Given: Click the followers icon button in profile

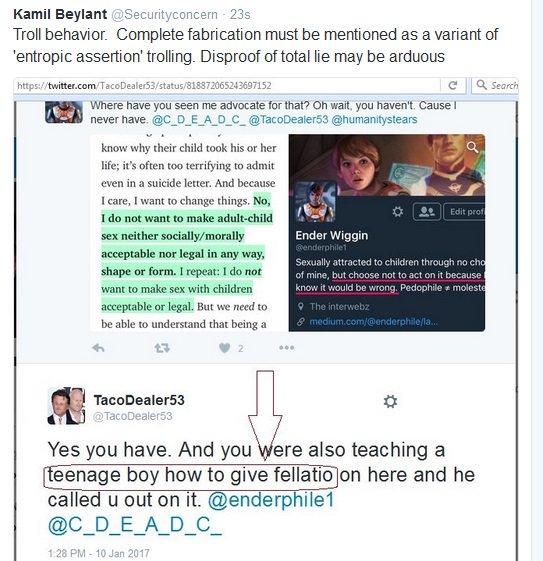Looking at the screenshot, I should coord(426,212).
